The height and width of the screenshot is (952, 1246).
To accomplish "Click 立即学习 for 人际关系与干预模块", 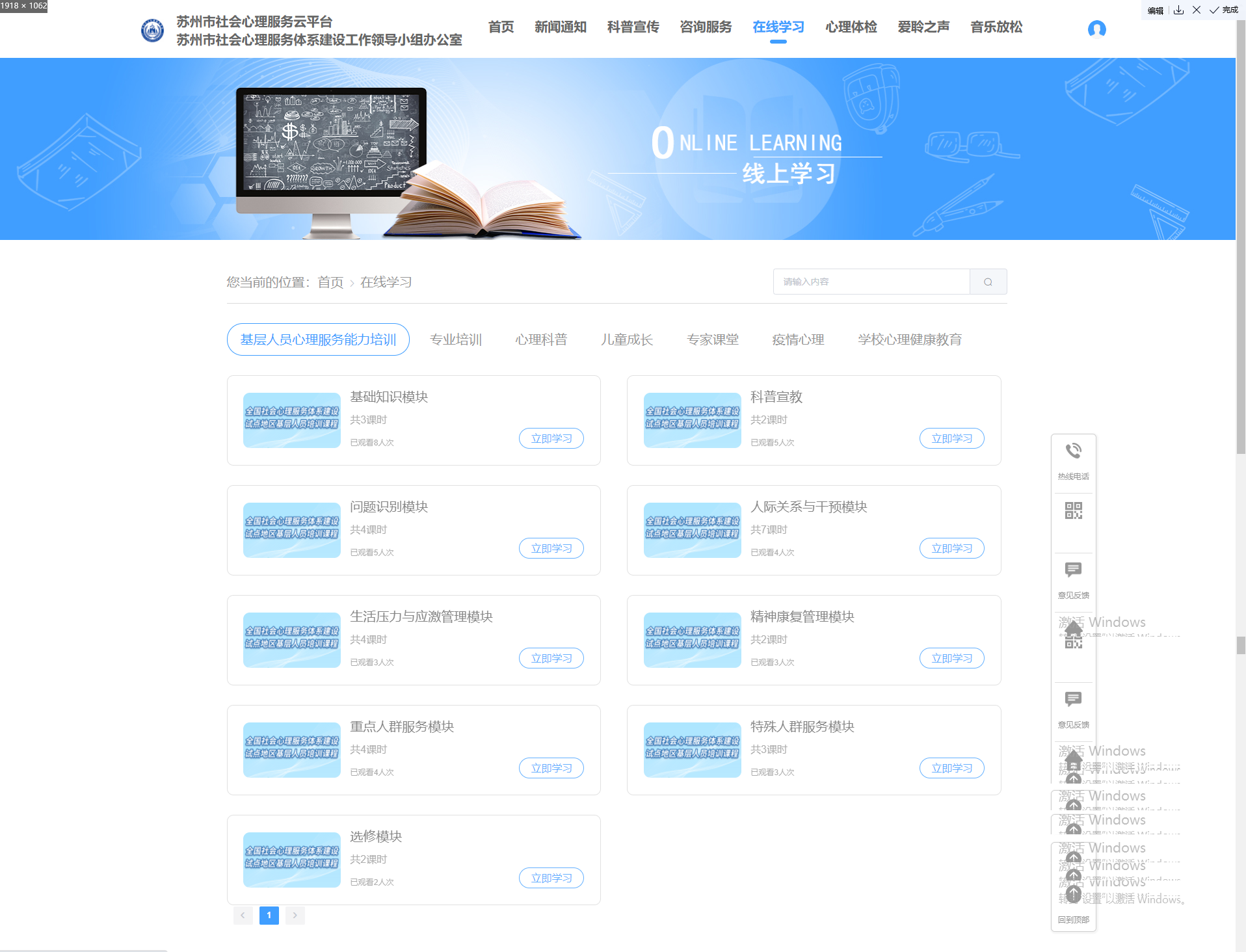I will (951, 548).
